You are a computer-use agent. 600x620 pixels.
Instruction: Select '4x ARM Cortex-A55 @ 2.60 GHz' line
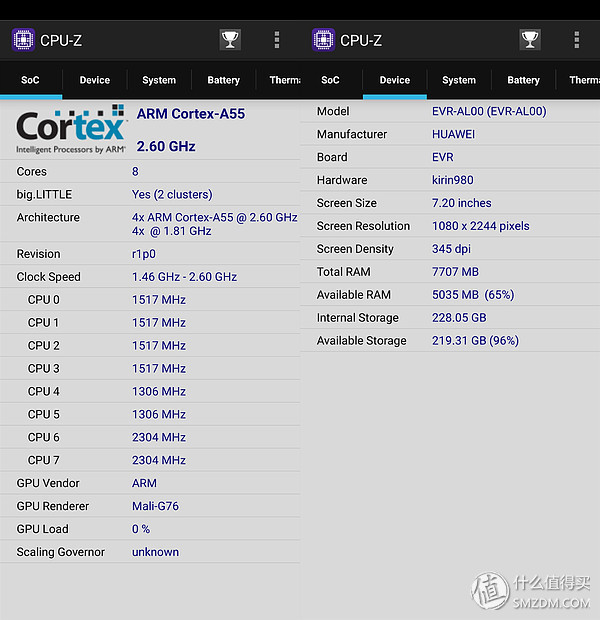214,217
